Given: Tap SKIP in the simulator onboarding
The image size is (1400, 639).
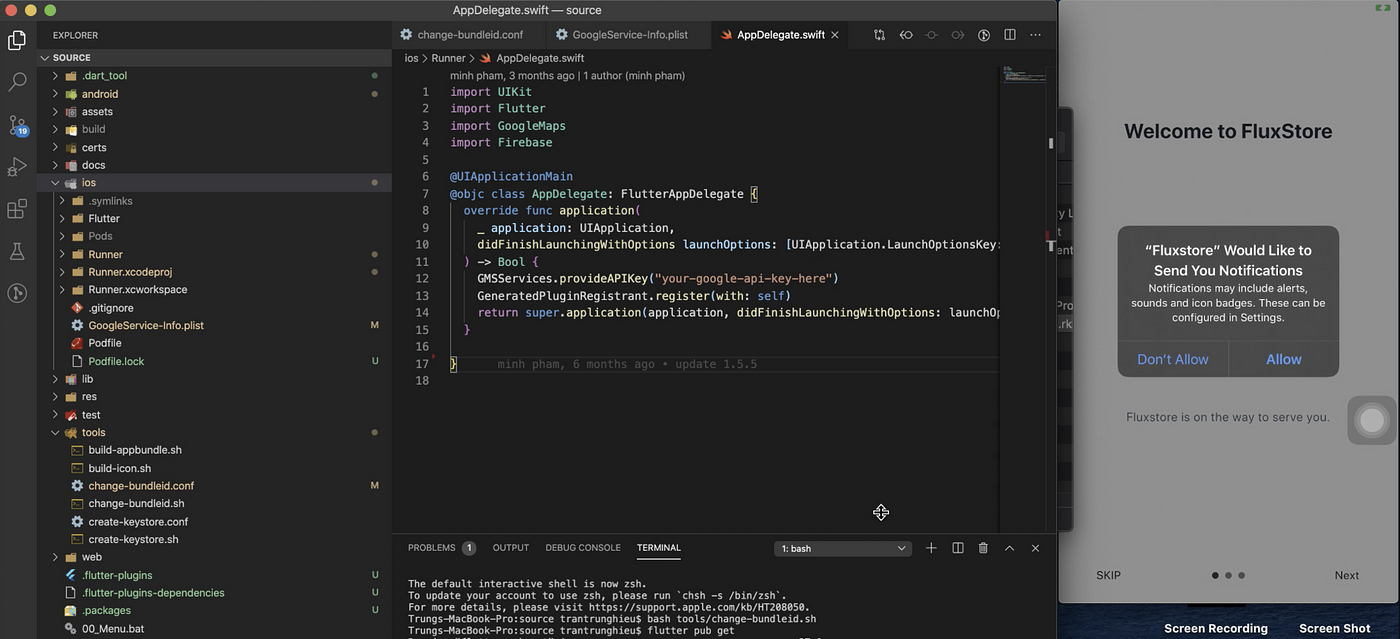Looking at the screenshot, I should pos(1108,575).
